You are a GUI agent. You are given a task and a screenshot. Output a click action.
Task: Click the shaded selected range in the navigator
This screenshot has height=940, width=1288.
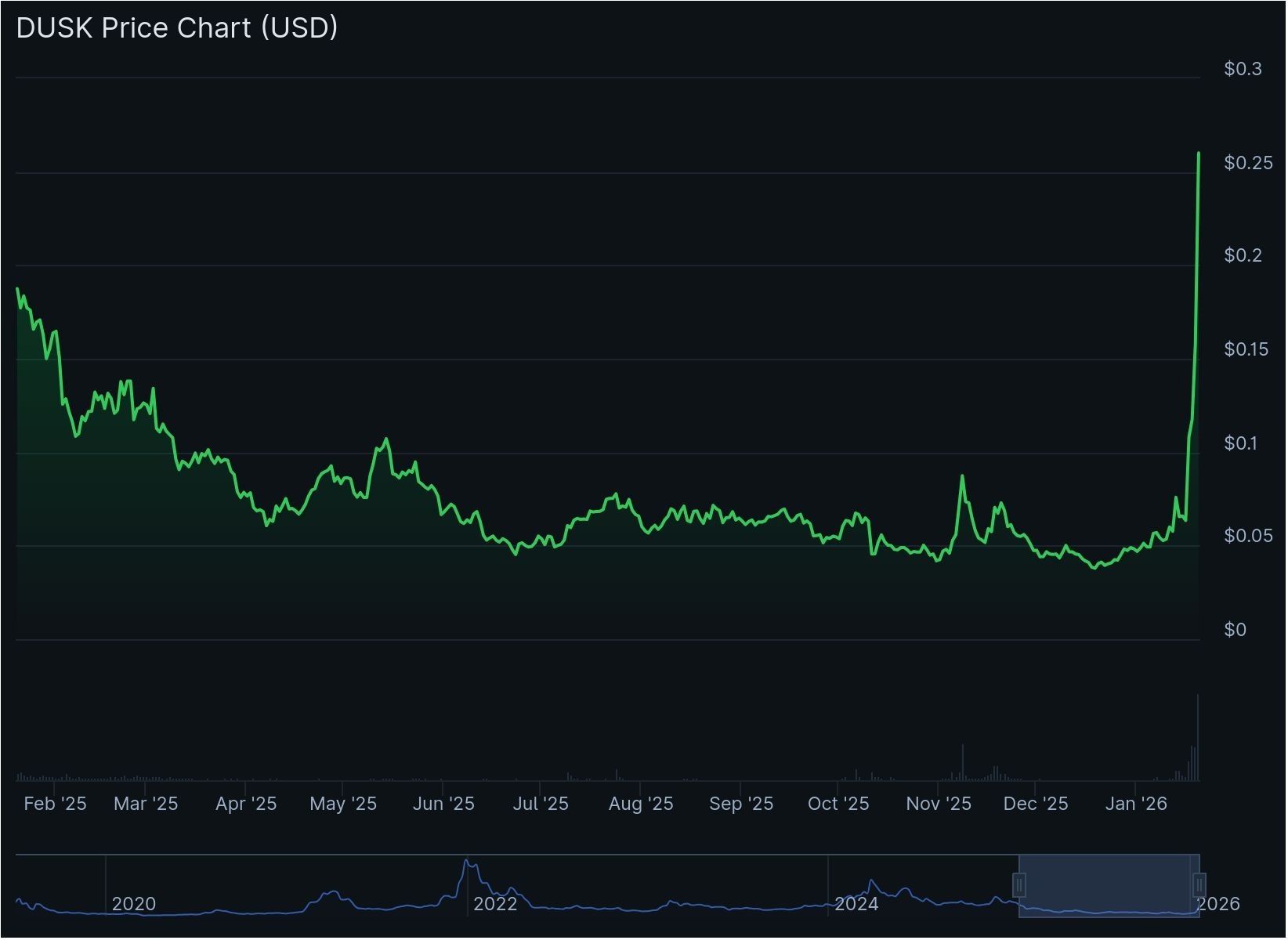point(1109,886)
